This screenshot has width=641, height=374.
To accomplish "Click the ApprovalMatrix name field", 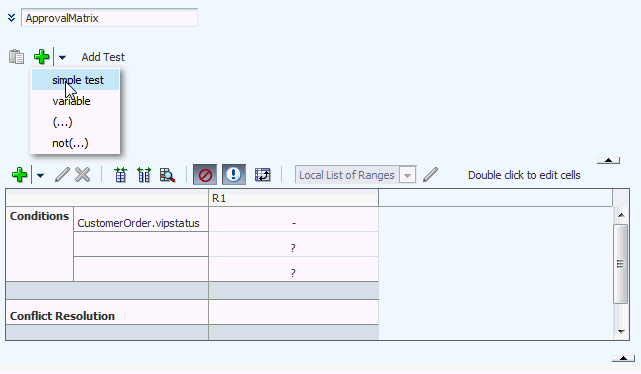I will (110, 18).
